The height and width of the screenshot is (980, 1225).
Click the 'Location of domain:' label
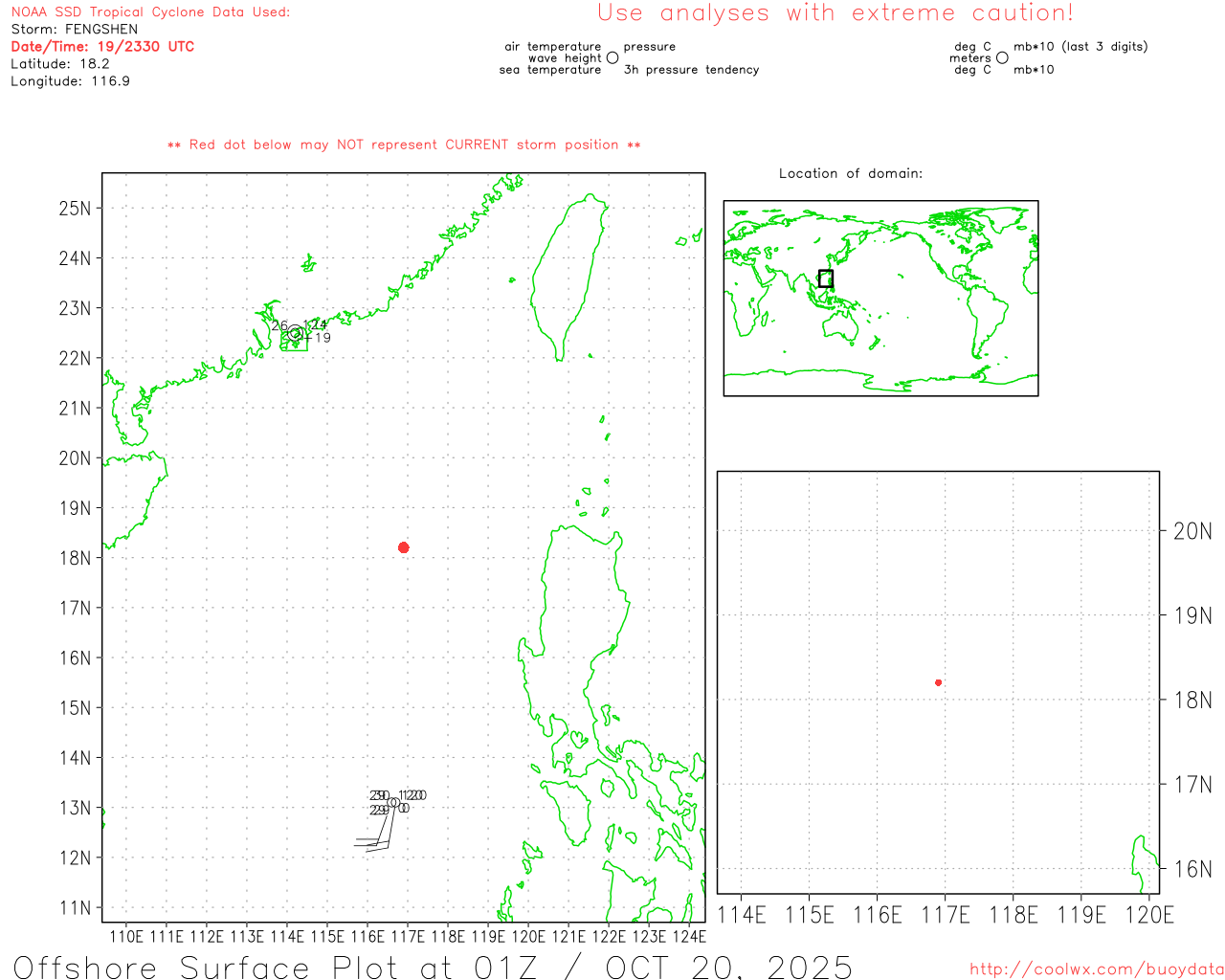point(851,173)
